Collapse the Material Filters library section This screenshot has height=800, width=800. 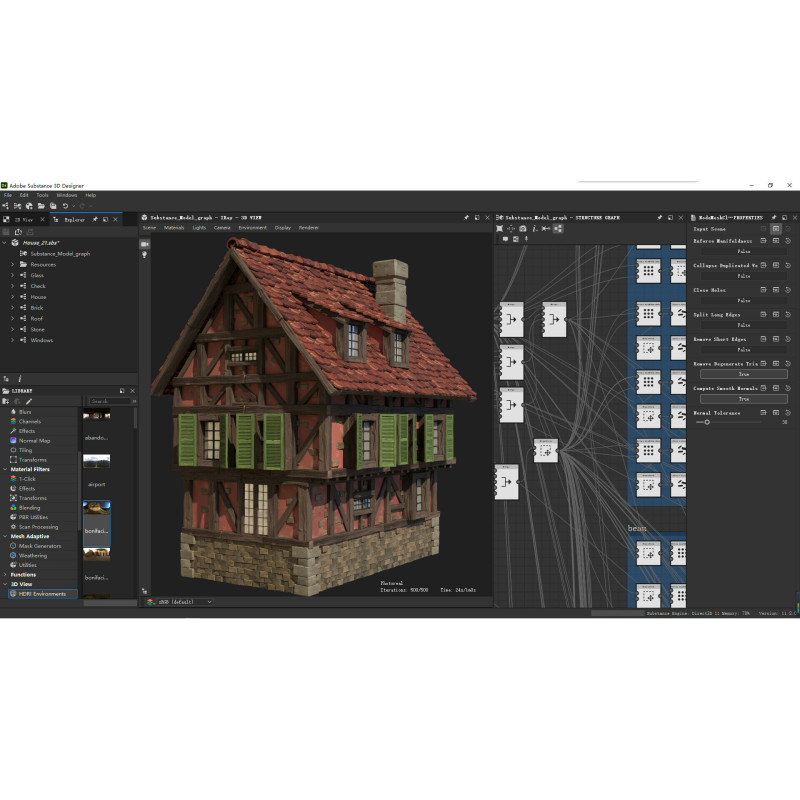tap(4, 469)
